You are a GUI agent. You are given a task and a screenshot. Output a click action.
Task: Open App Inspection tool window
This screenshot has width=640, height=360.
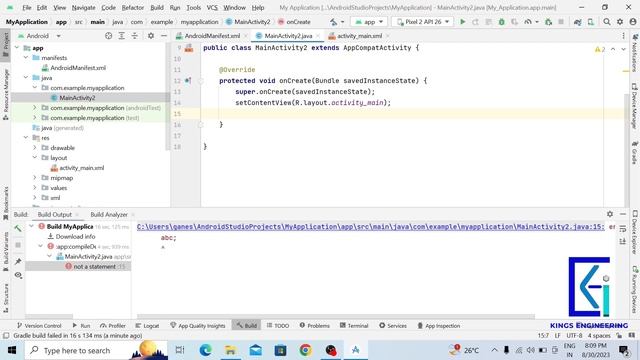tap(439, 326)
